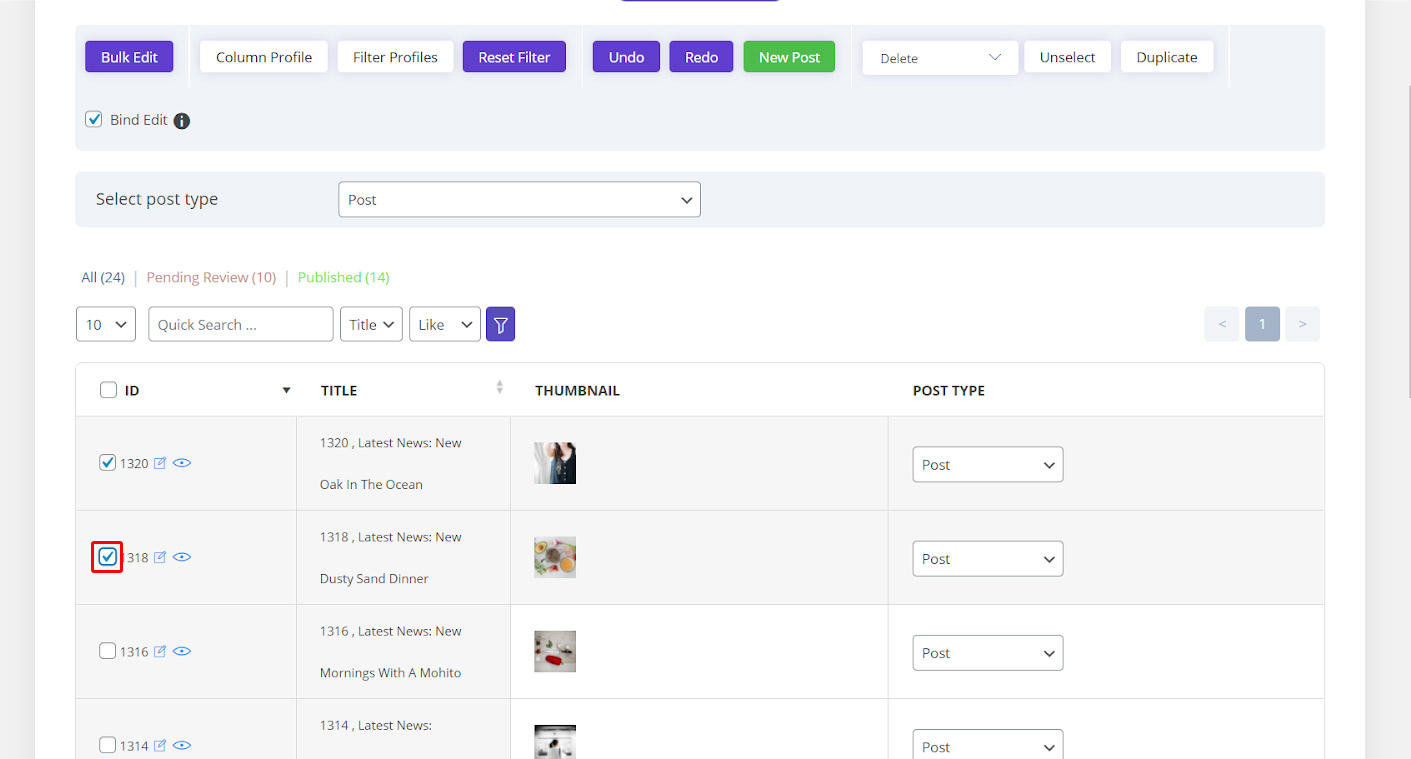Image resolution: width=1411 pixels, height=759 pixels.
Task: Click the Redo button
Action: pos(701,57)
